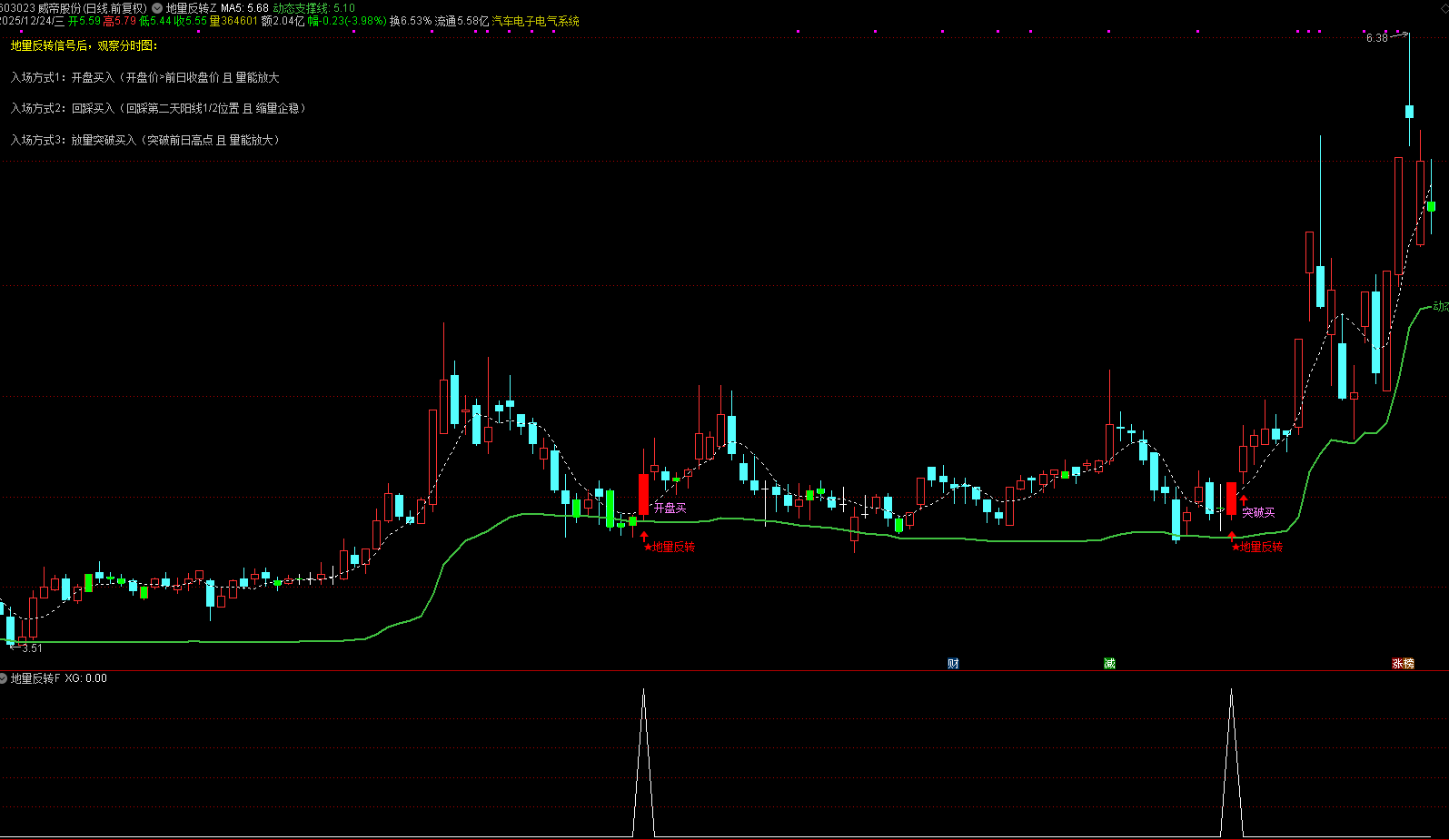Click the yellow 地量反转信号后,观察分时图 note
The height and width of the screenshot is (840, 1449).
click(84, 45)
